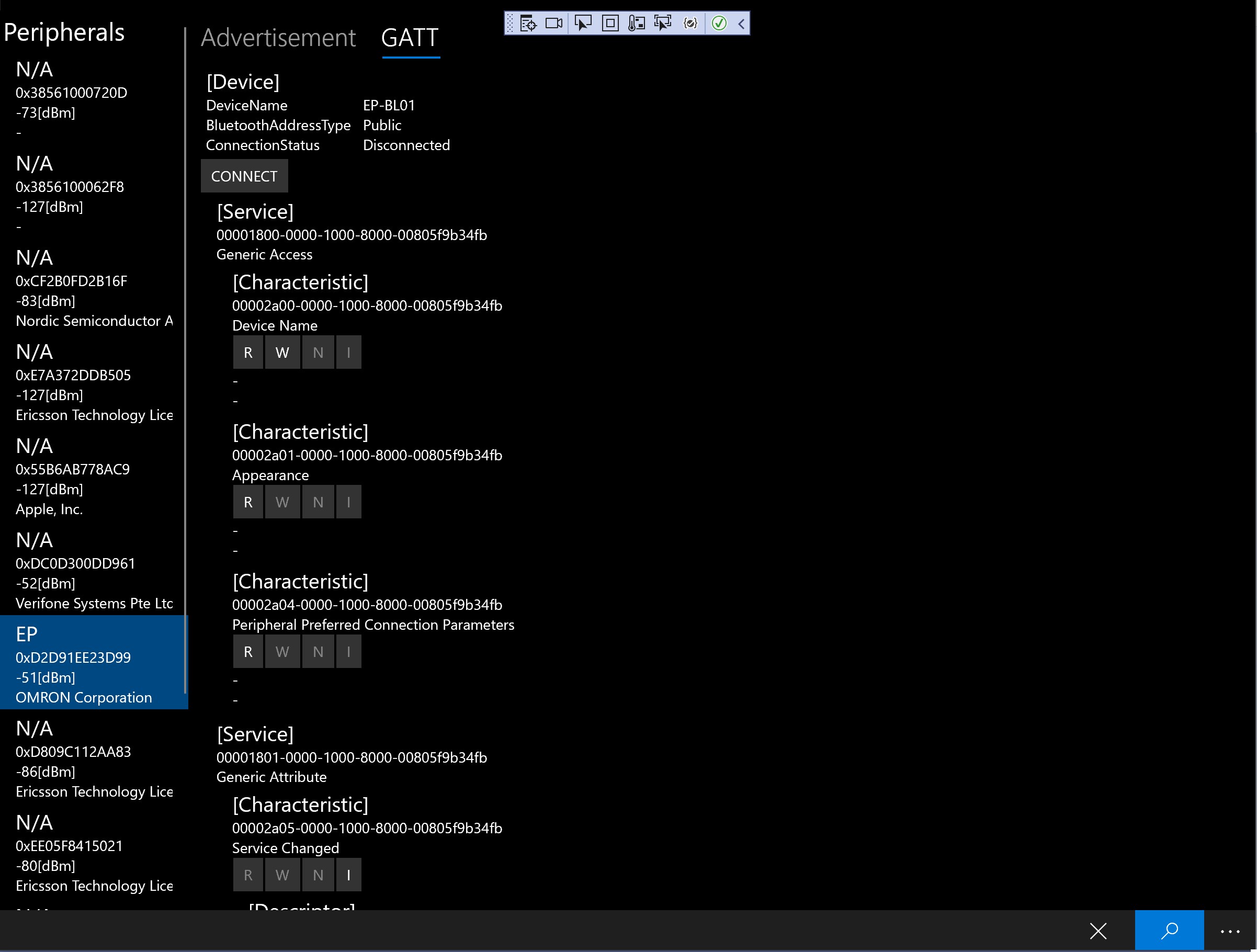
Task: Click the -52[dBm] signal strength text
Action: click(46, 583)
